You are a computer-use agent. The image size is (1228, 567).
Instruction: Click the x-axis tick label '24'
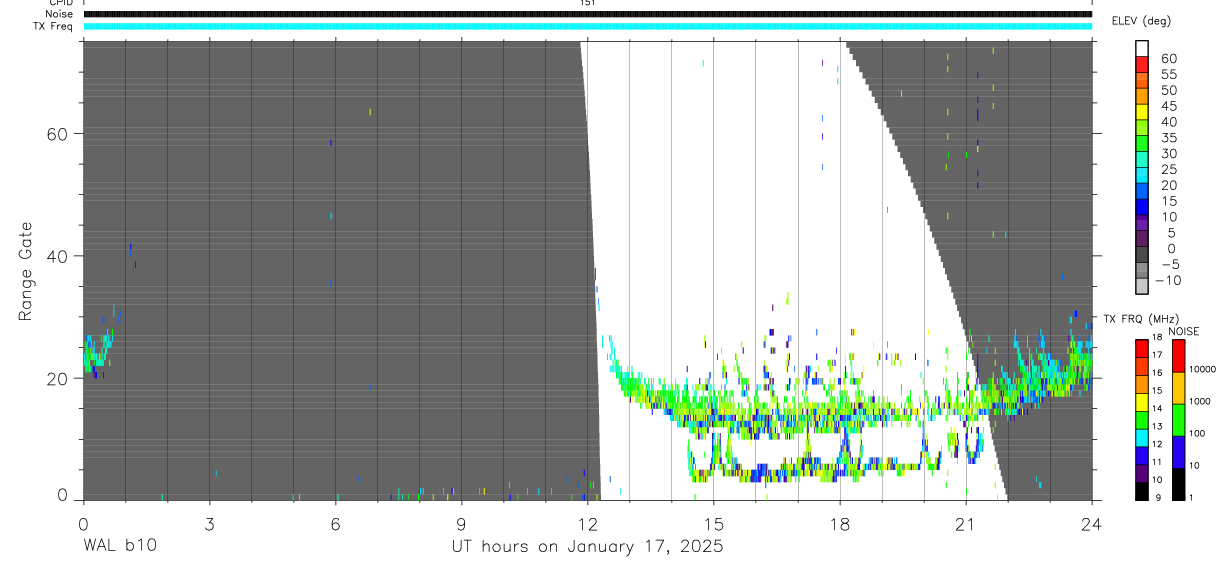point(1092,523)
